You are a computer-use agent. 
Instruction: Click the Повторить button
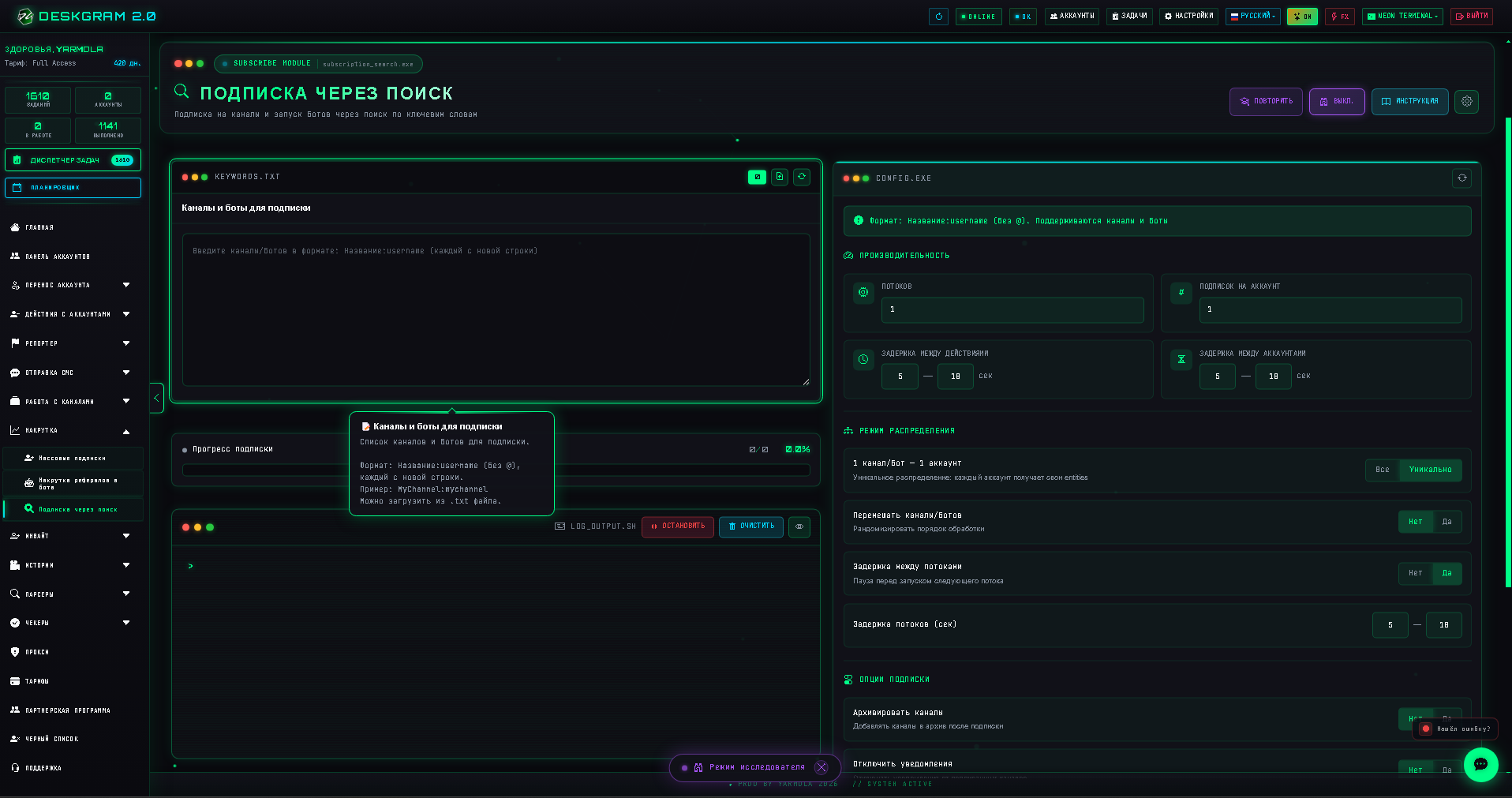coord(1266,101)
